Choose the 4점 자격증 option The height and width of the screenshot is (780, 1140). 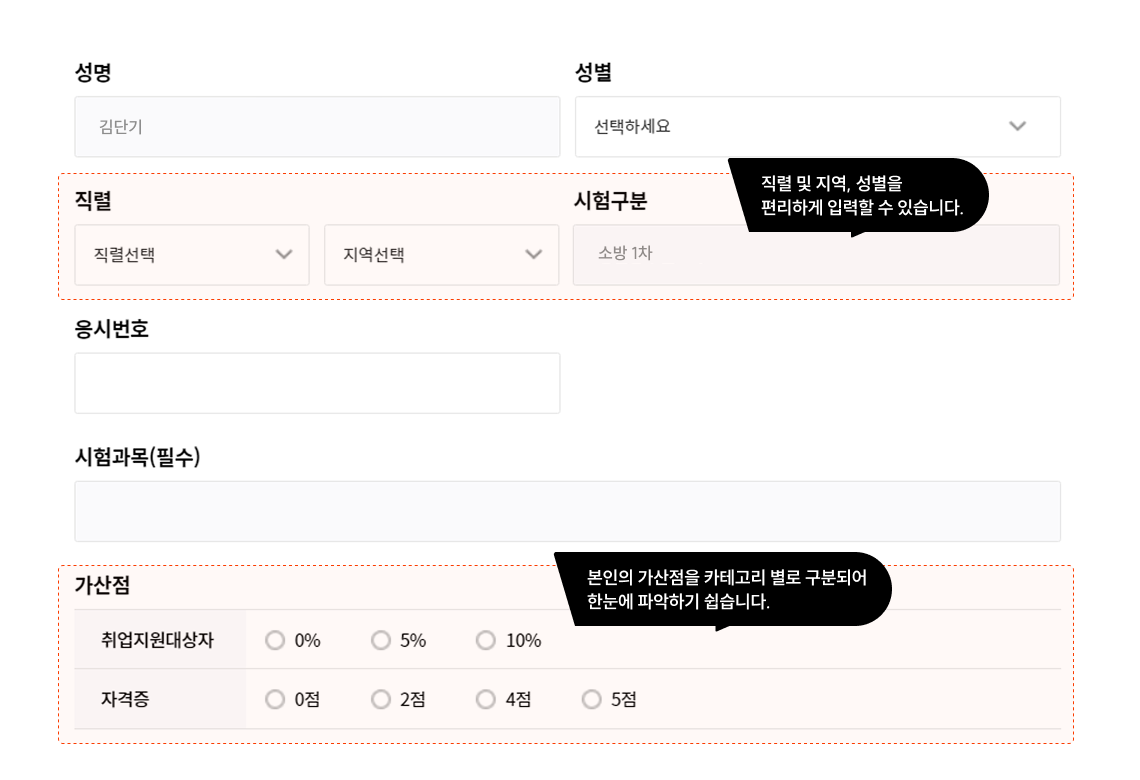pos(486,699)
